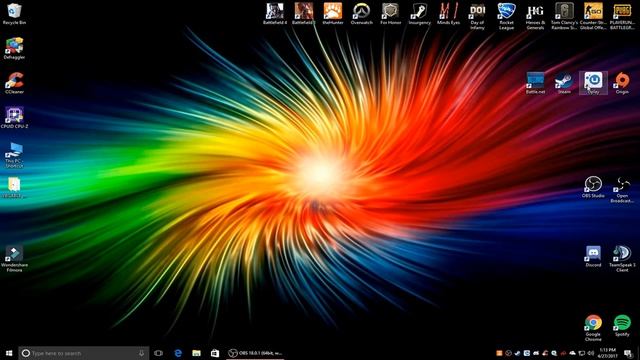
Task: Select the Spotify desktop shortcut
Action: [x=622, y=325]
